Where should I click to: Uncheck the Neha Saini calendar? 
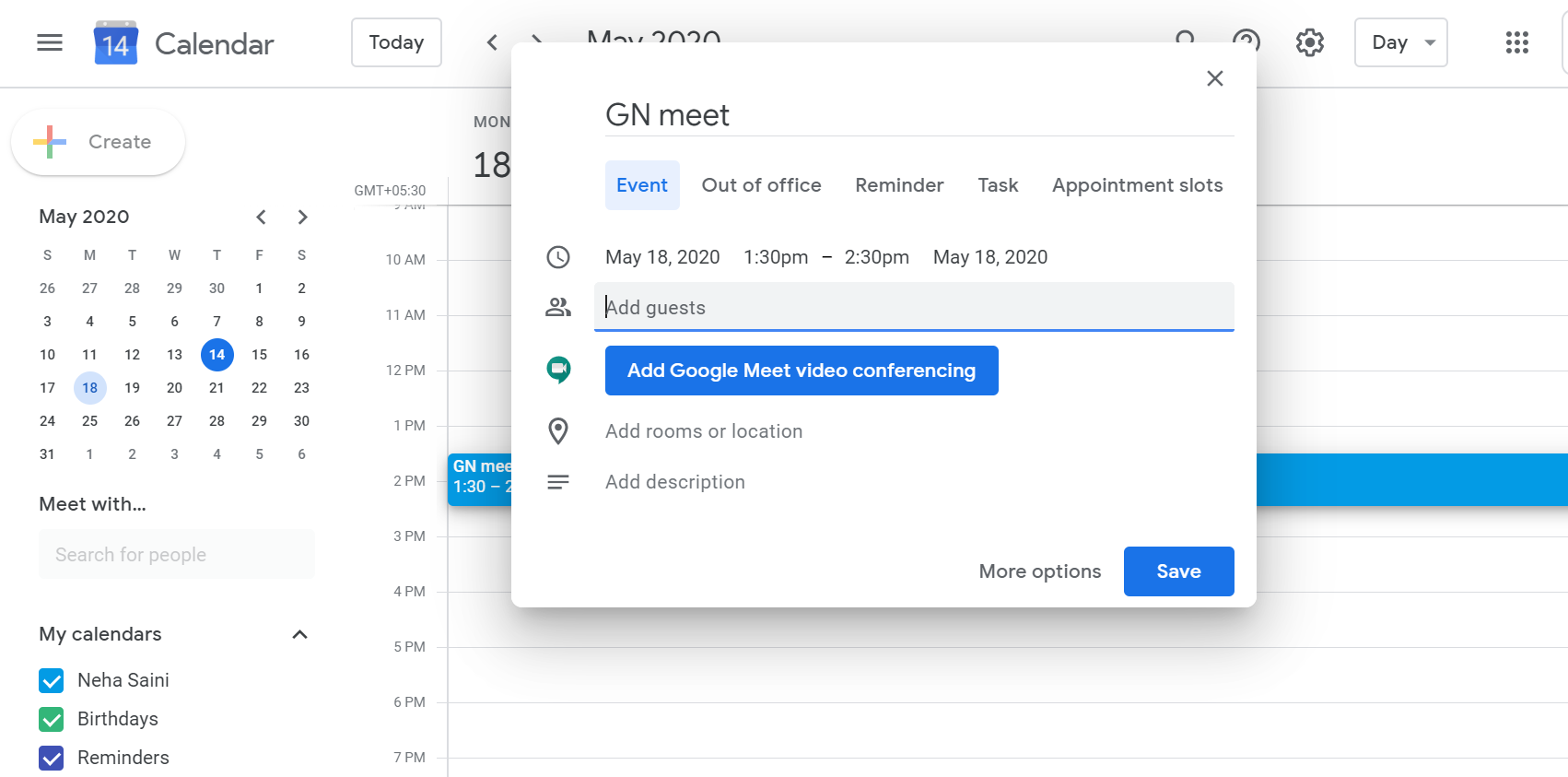tap(52, 680)
